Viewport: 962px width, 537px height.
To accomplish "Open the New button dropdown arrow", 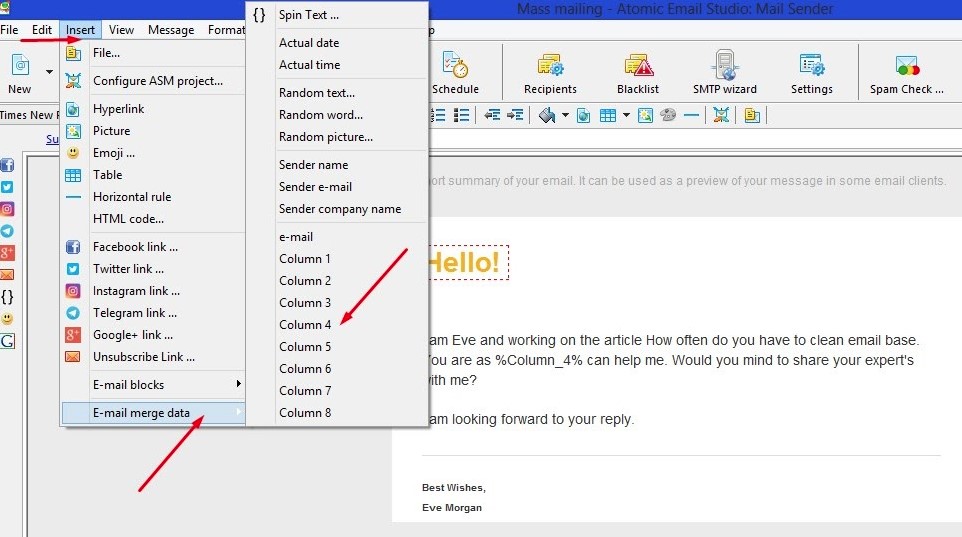I will (49, 72).
